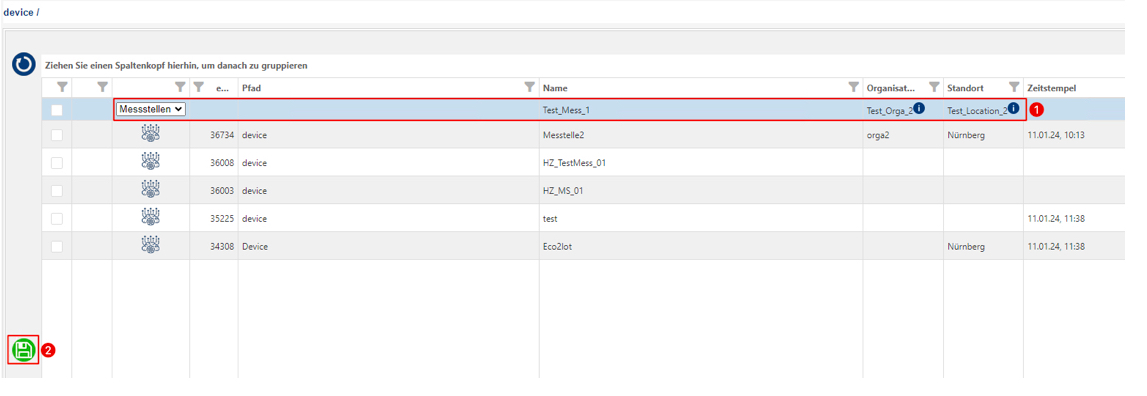Tick checkbox for Messtelle2 row

(56, 135)
